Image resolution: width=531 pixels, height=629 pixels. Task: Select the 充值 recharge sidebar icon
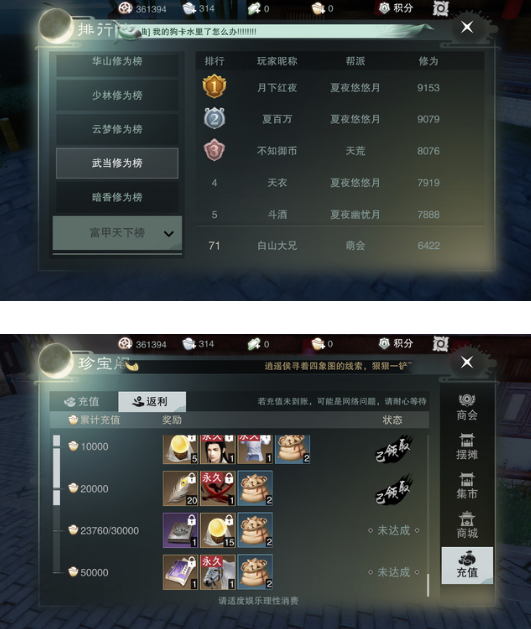(x=467, y=565)
